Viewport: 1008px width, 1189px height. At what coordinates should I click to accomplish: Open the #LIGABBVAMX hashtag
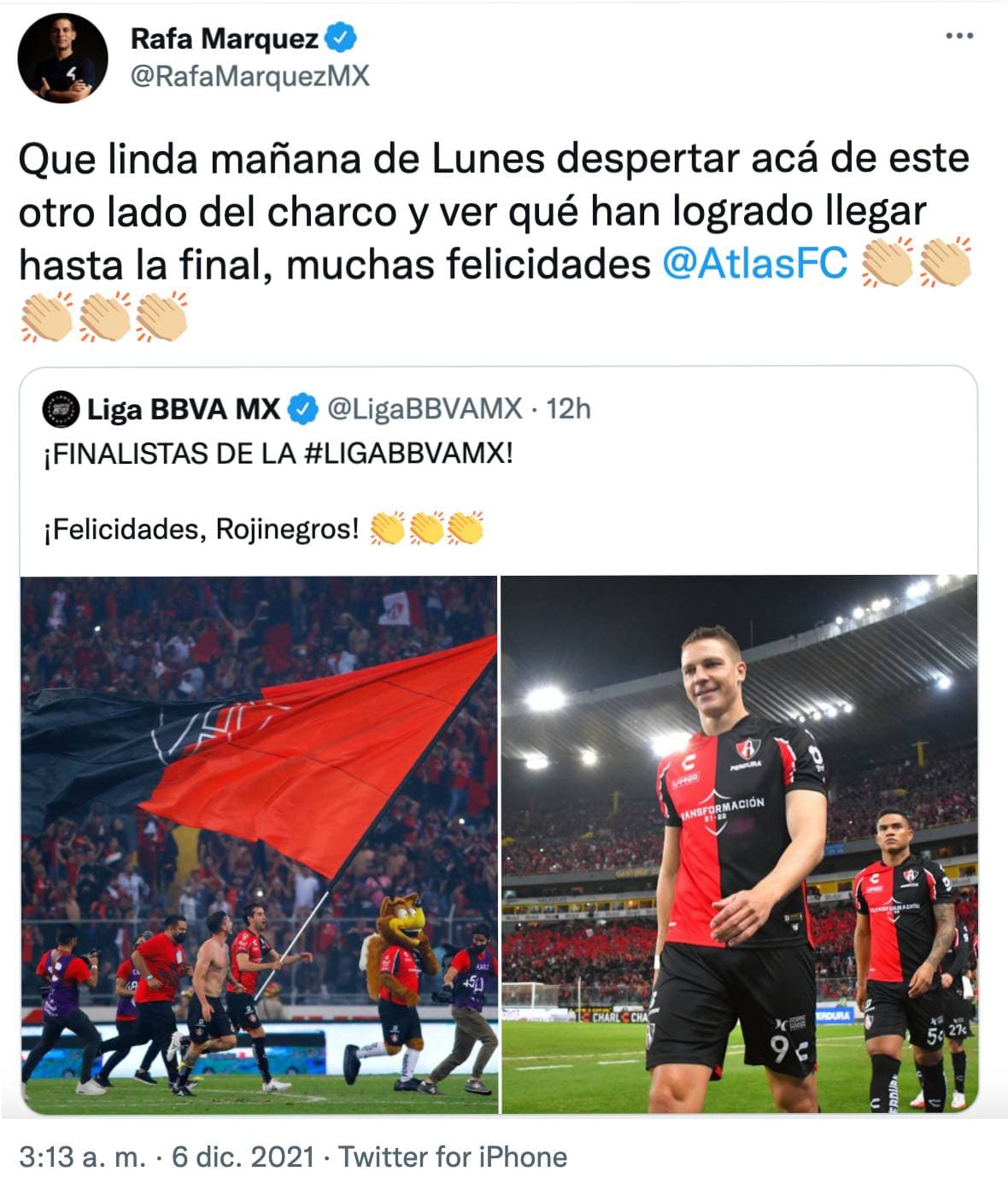tap(408, 454)
